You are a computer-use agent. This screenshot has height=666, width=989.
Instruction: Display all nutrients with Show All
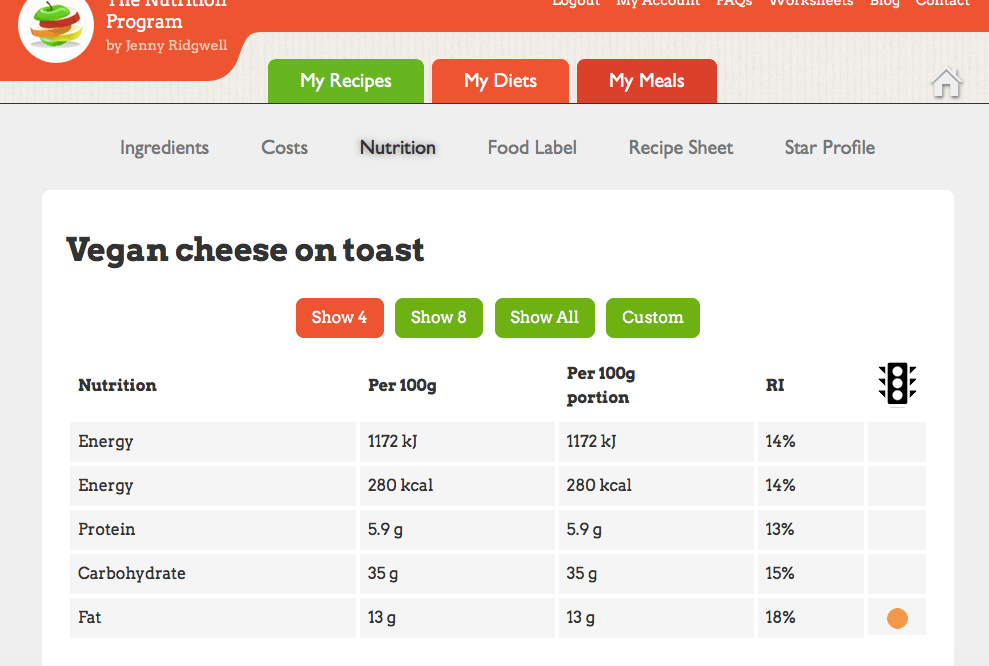click(544, 317)
